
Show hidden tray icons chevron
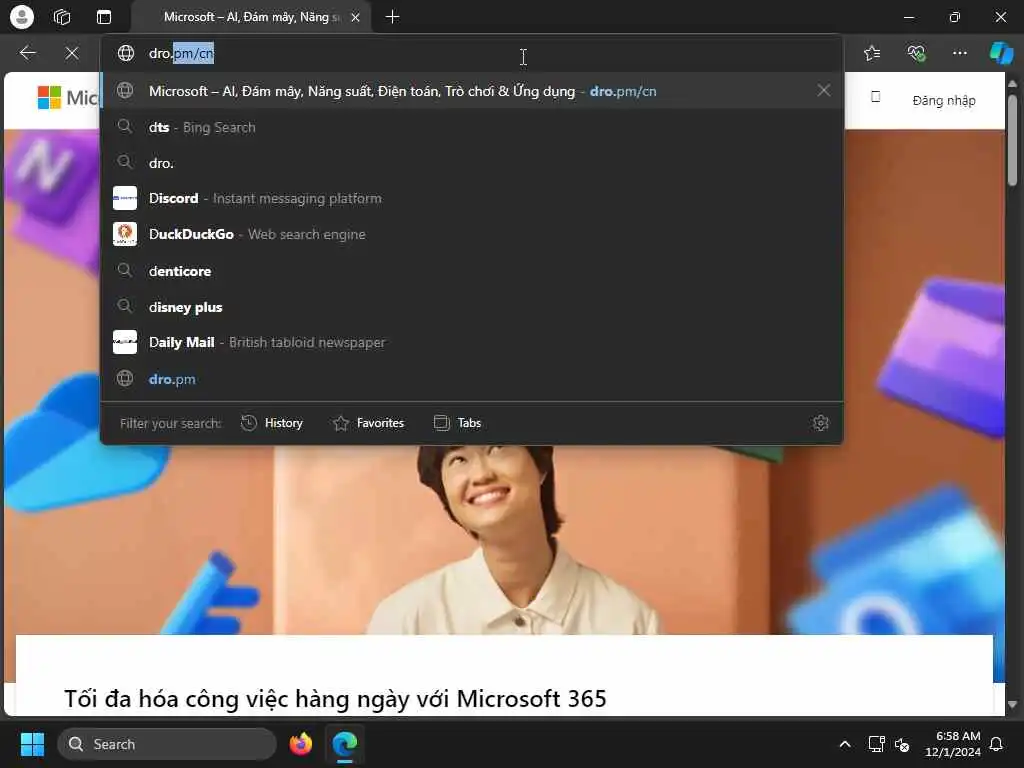pyautogui.click(x=844, y=744)
